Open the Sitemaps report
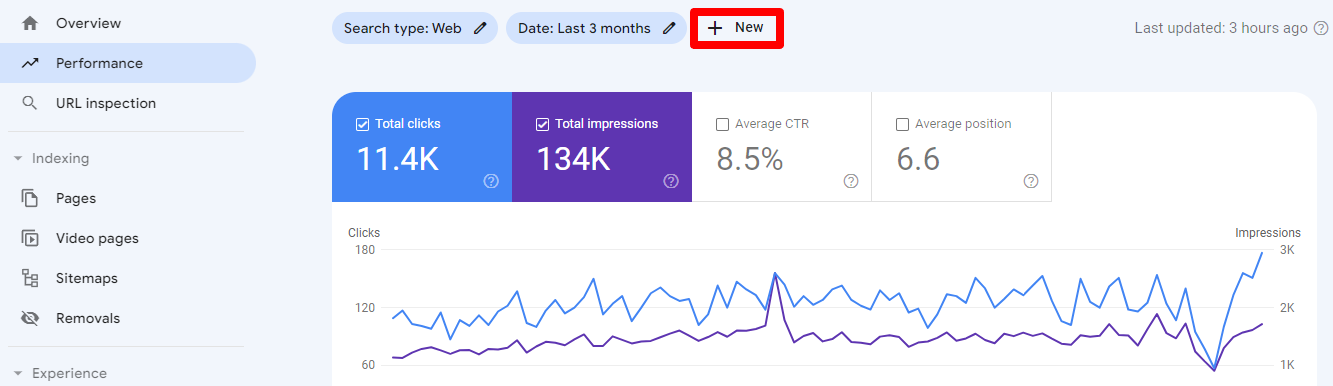Screen dimensions: 1333x386 click(128, 278)
